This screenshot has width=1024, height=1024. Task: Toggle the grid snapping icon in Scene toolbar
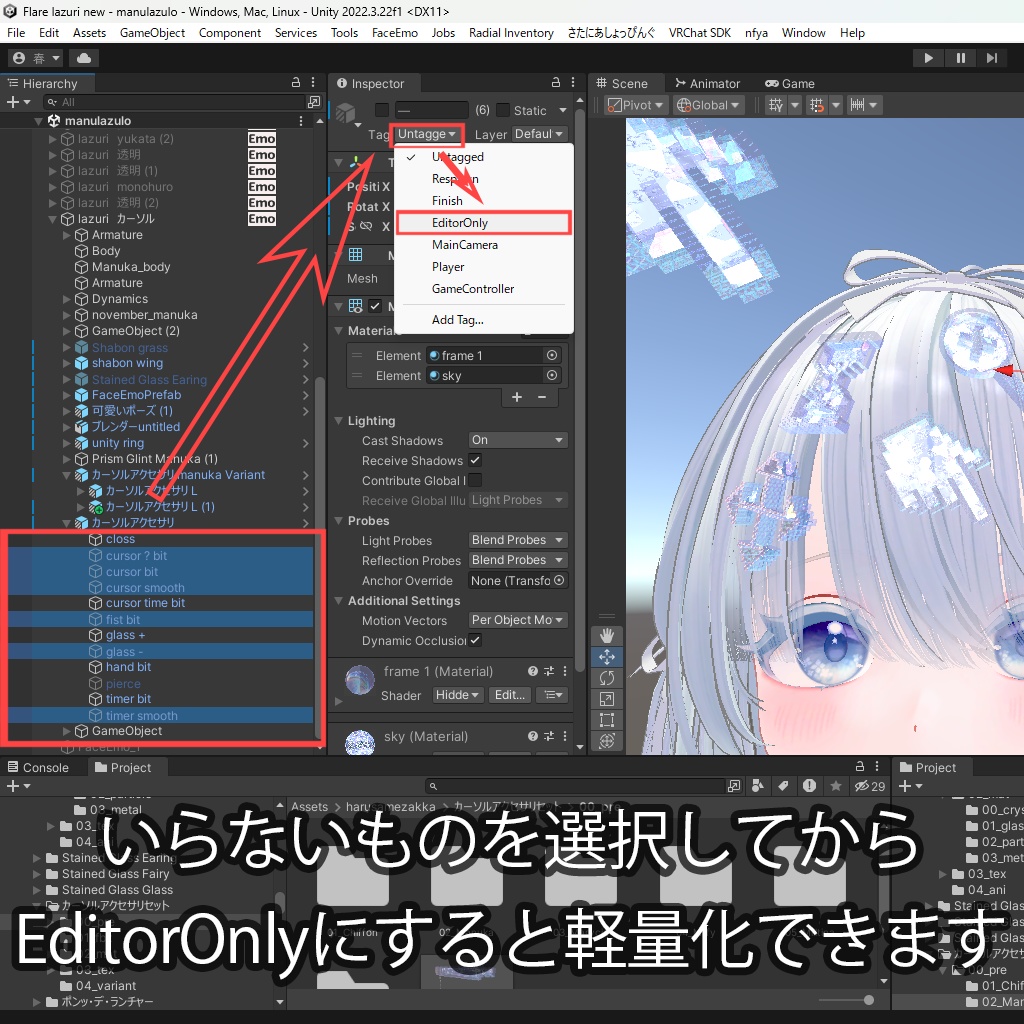coord(776,105)
